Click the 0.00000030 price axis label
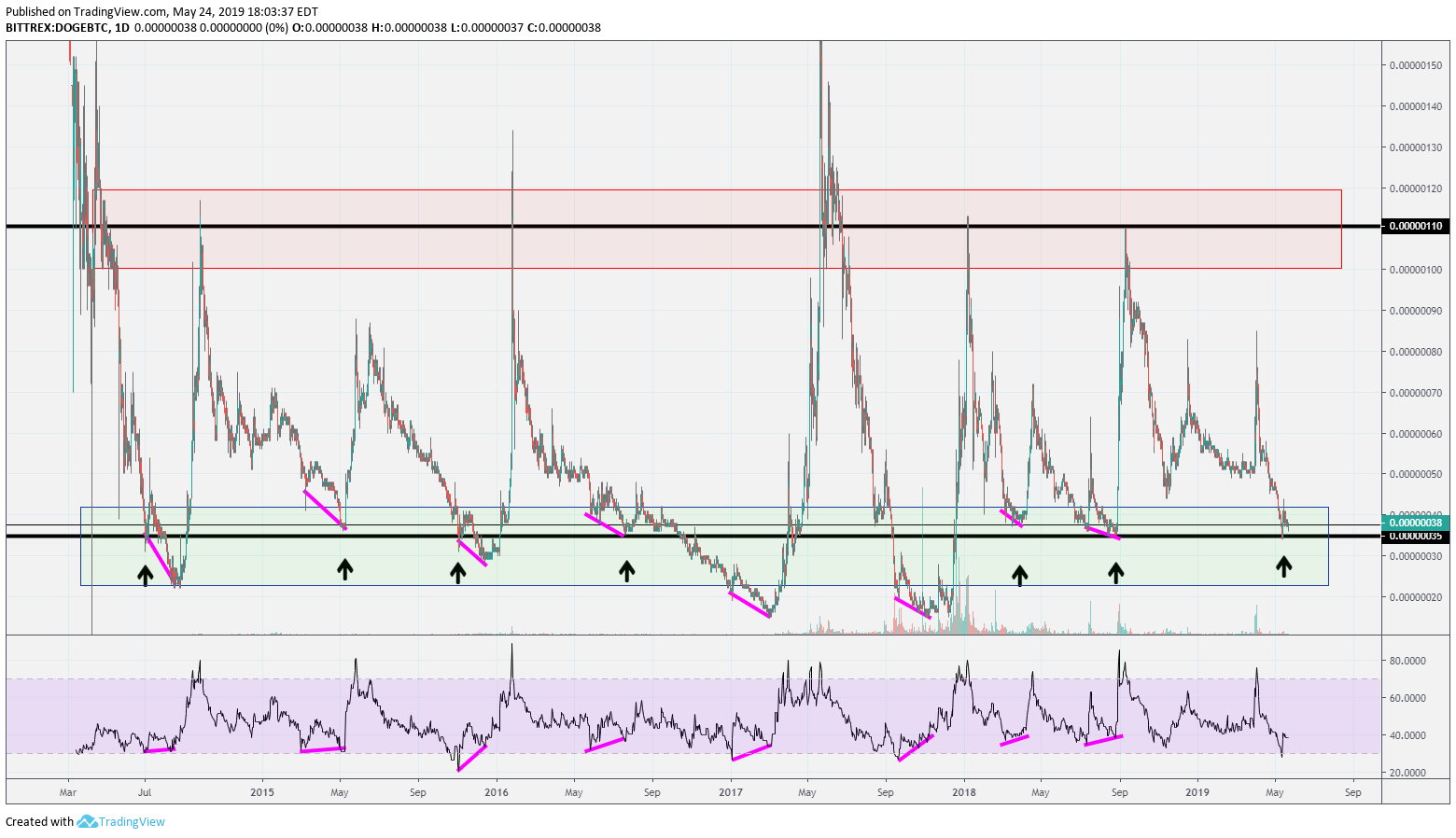The width and height of the screenshot is (1456, 838). 1416,556
